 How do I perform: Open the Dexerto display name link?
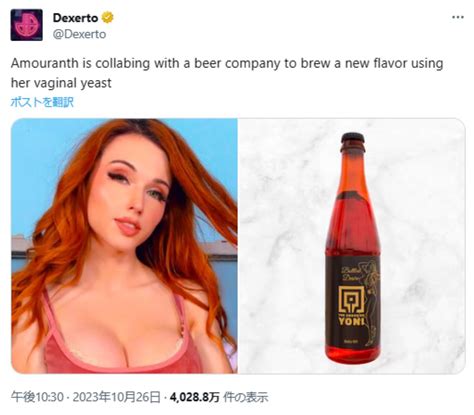pyautogui.click(x=75, y=18)
